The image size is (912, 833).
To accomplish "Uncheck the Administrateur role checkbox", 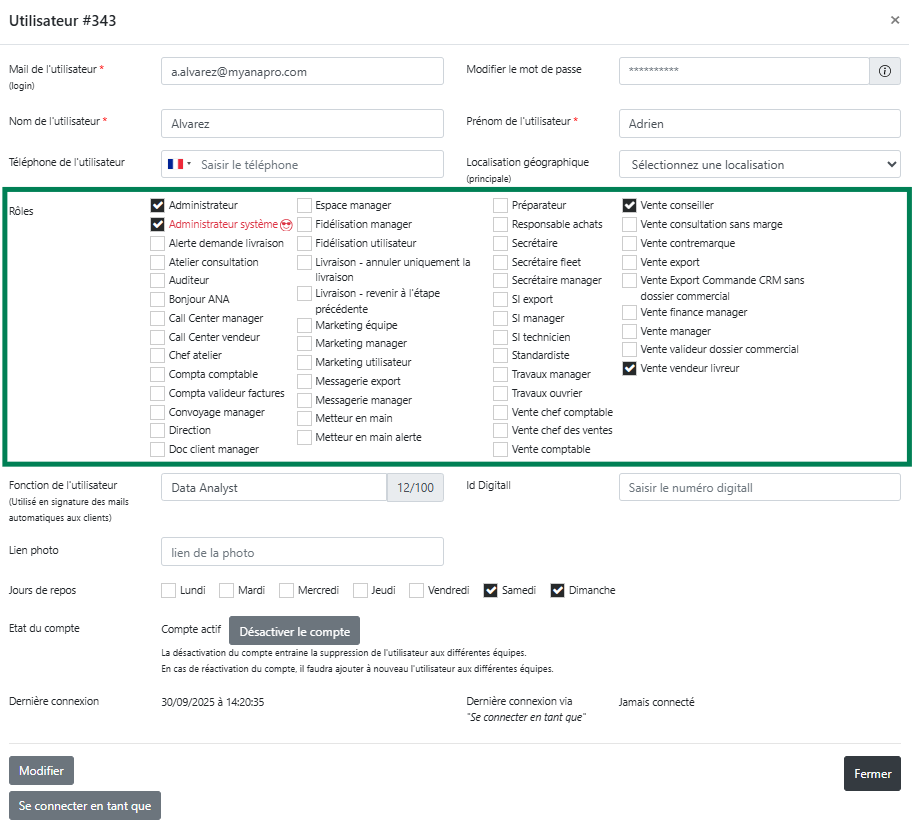I will [158, 206].
